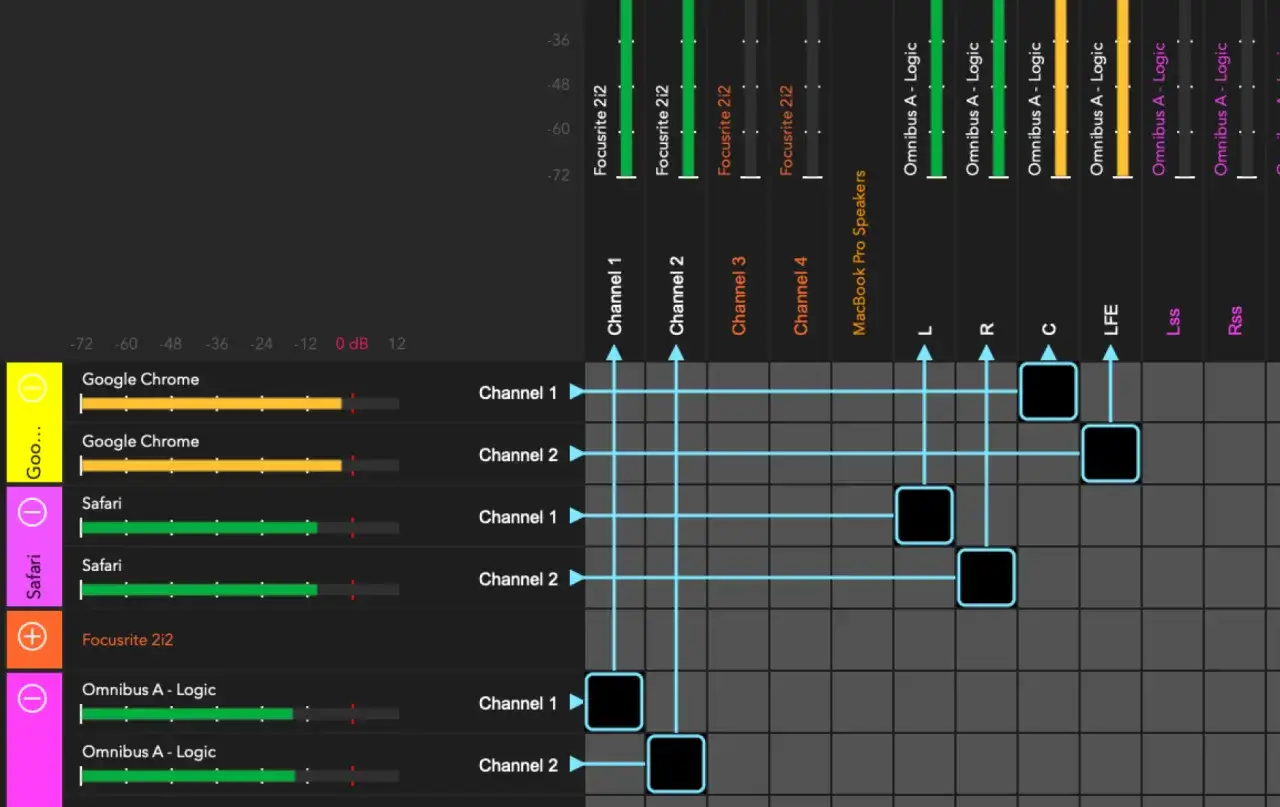Click the Omnibus Channel 2 input arrow
Screen dimensions: 1280x807
576,764
